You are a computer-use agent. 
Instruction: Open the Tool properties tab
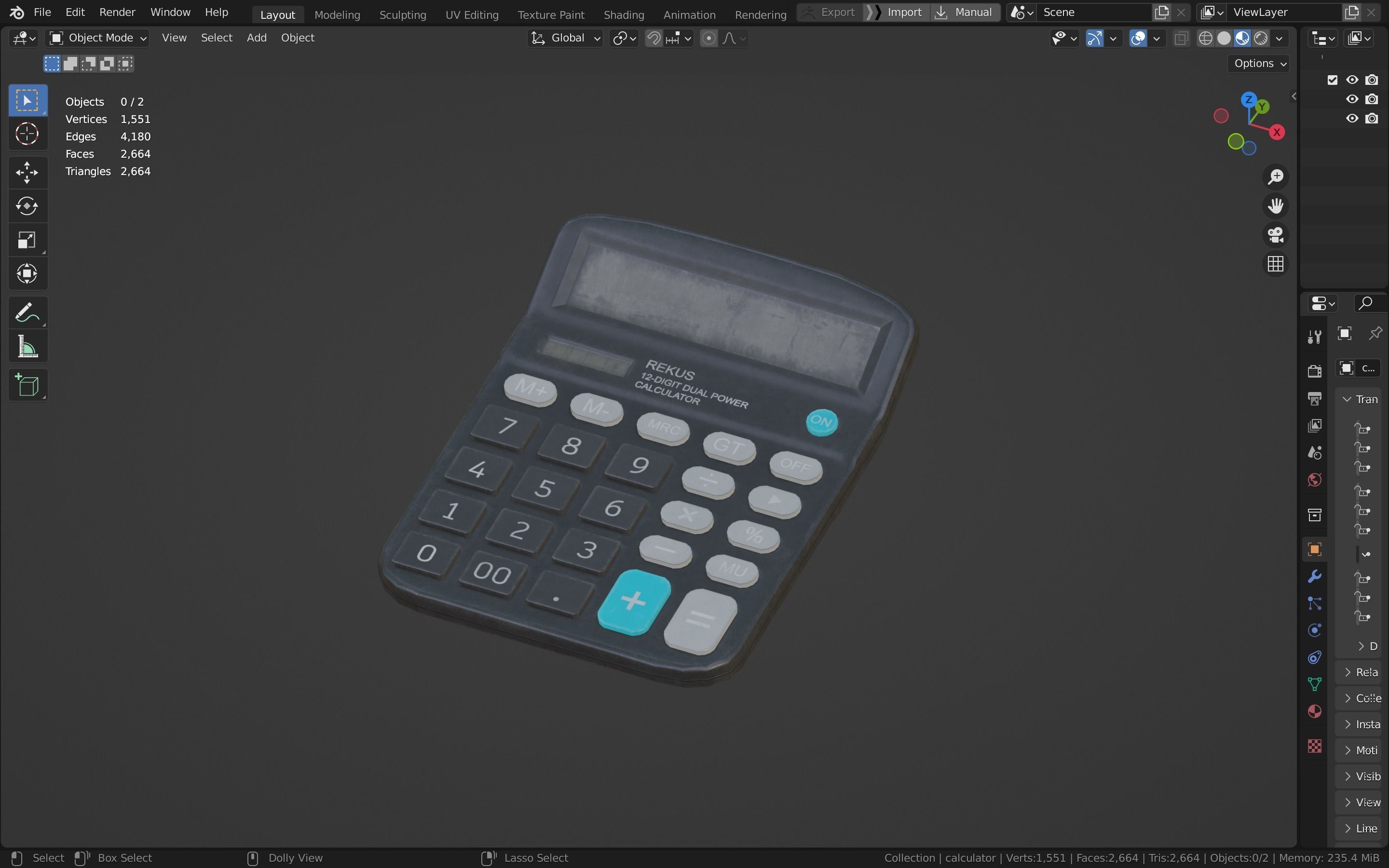[x=1314, y=337]
